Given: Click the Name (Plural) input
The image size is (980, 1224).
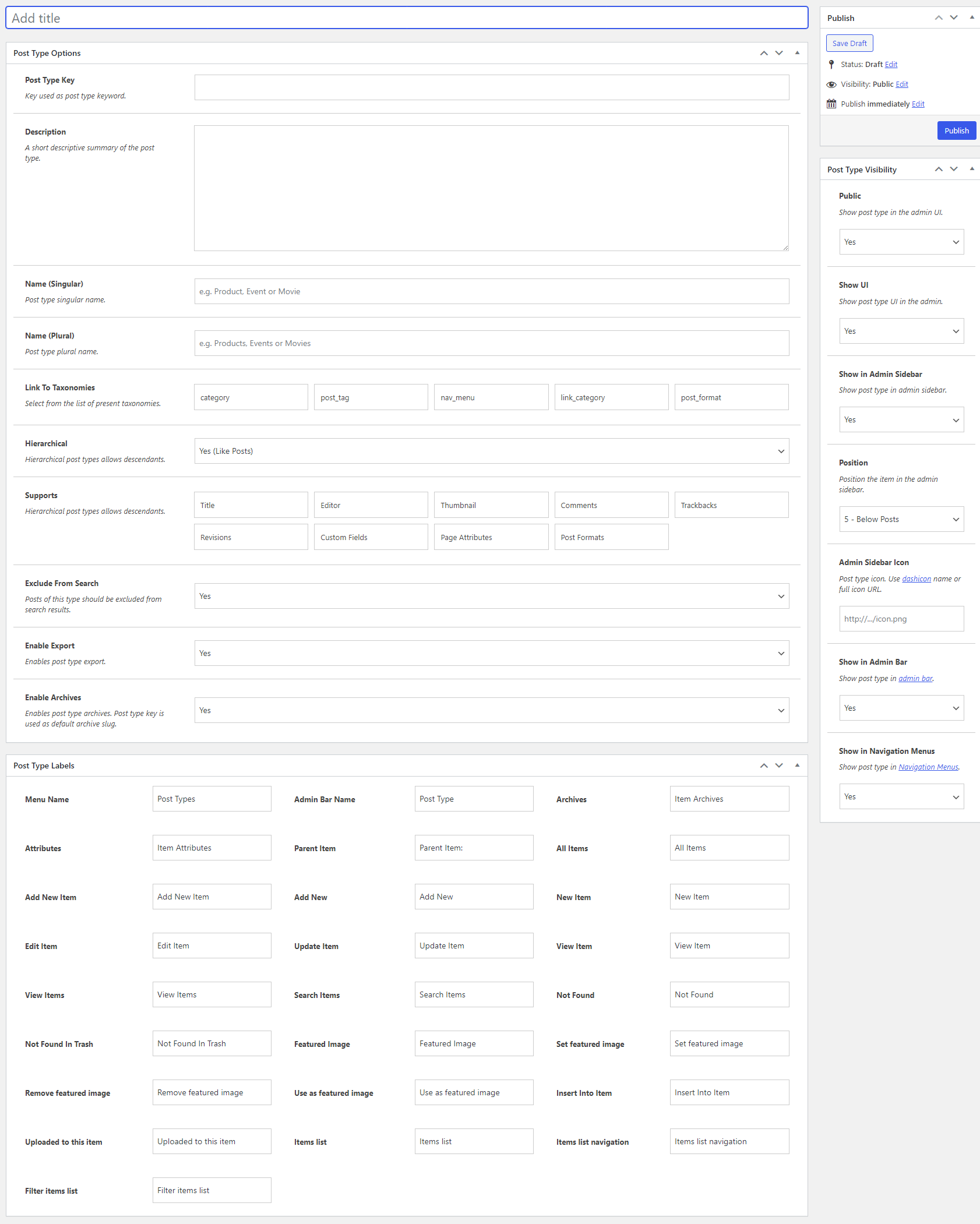Looking at the screenshot, I should click(x=492, y=343).
